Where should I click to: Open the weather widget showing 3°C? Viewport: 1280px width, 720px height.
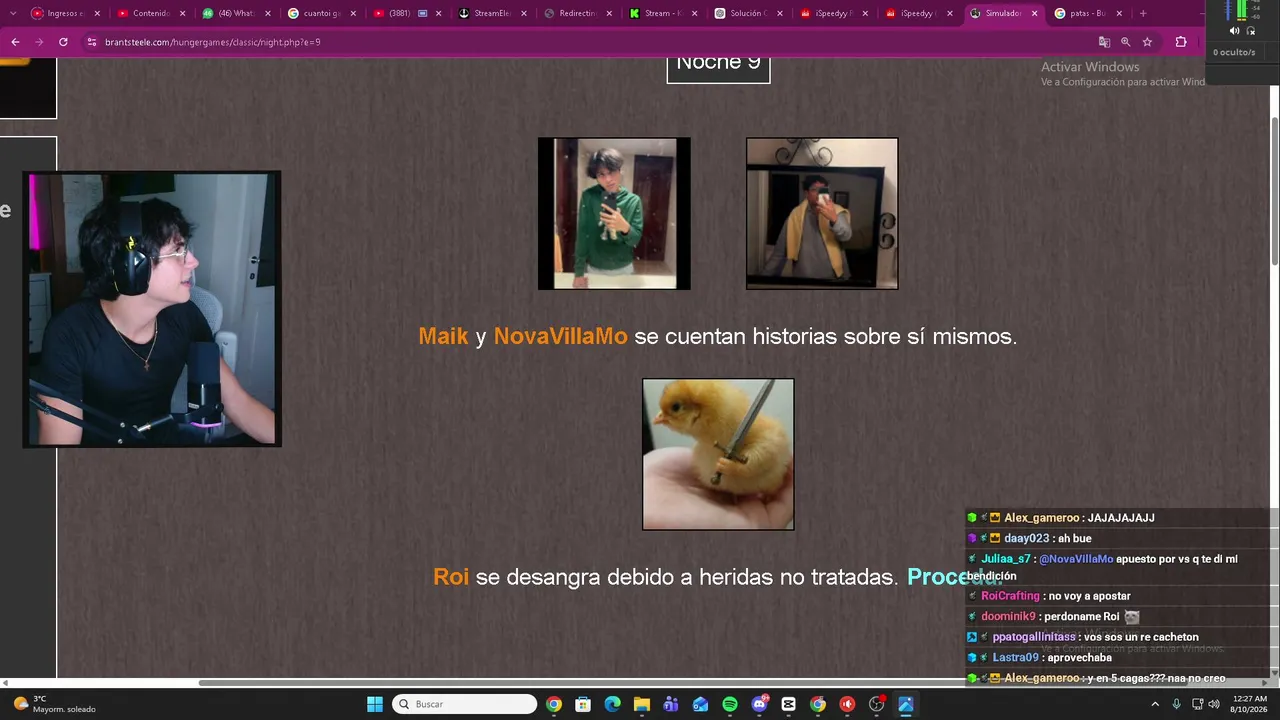[x=55, y=704]
